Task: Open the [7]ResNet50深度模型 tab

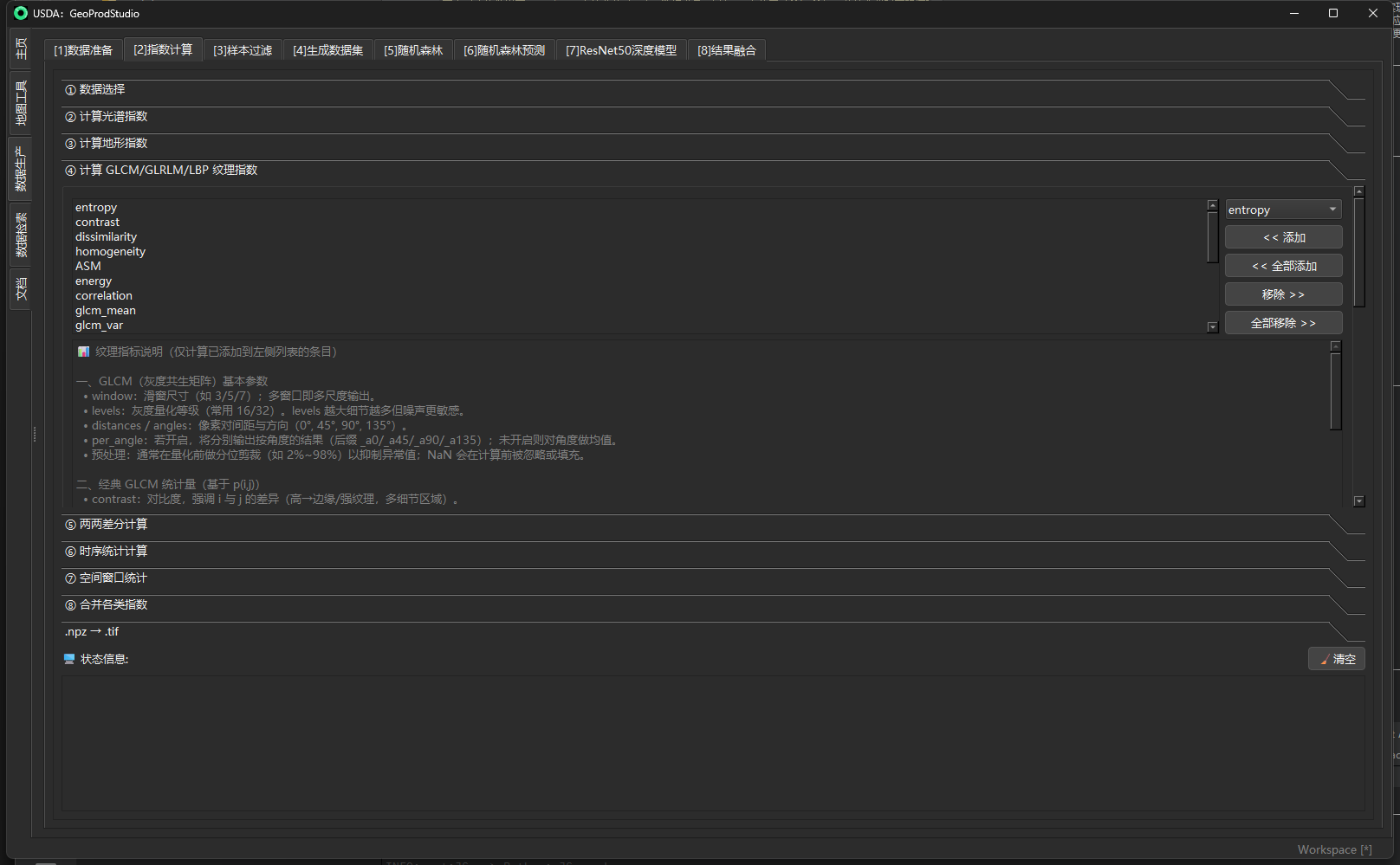Action: coord(620,50)
